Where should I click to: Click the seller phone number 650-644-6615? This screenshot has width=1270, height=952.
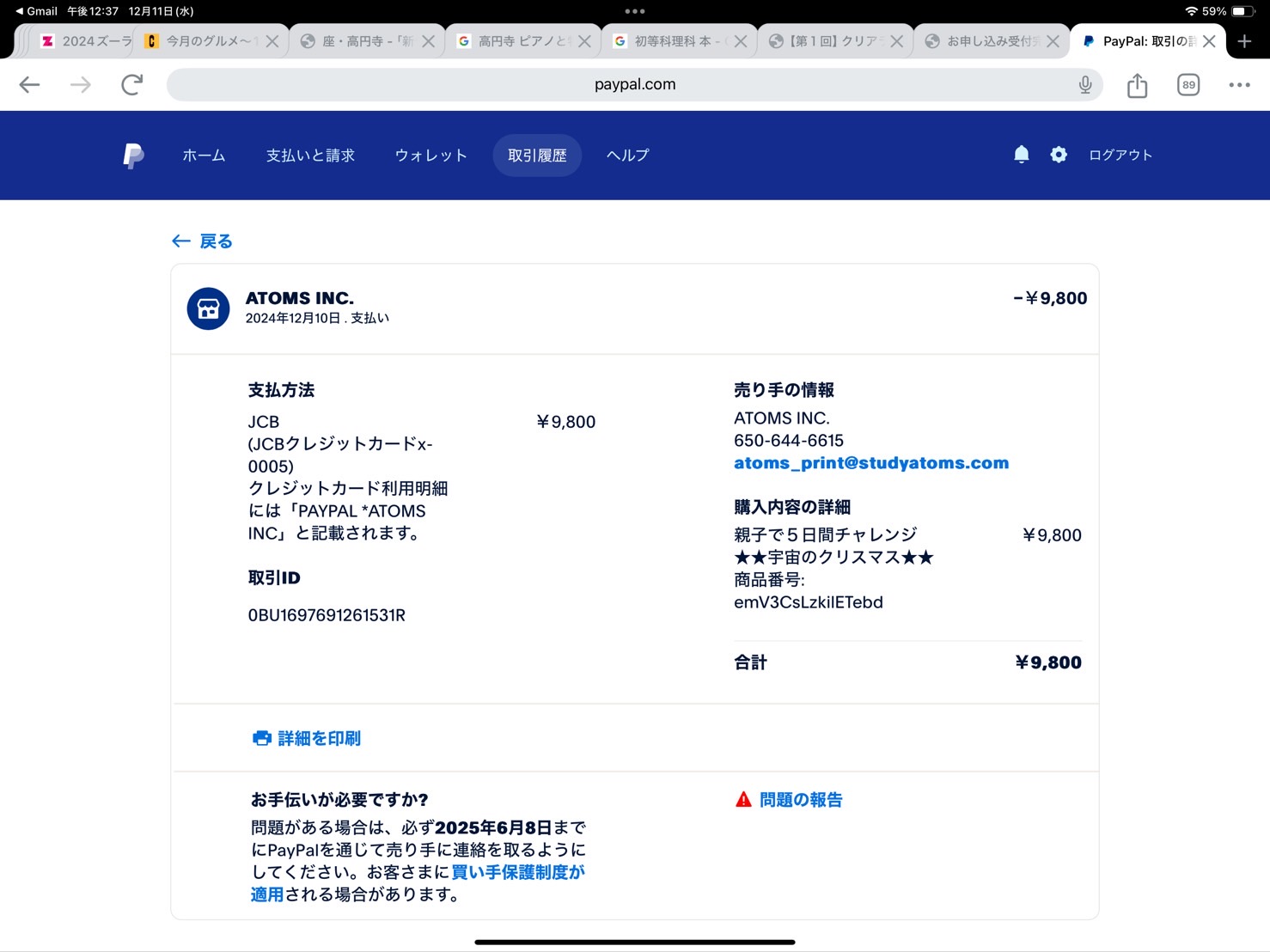[x=789, y=441]
